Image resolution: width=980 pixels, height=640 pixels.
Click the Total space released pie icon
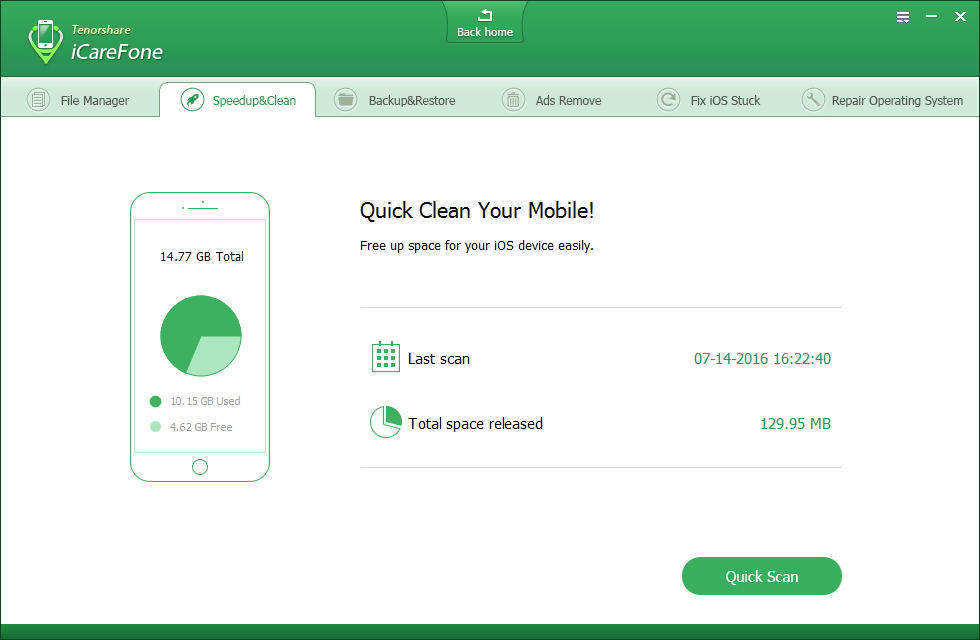pyautogui.click(x=385, y=422)
